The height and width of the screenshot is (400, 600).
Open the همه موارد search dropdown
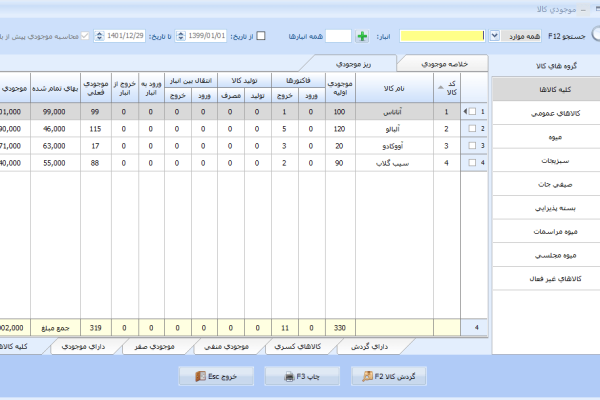click(x=494, y=36)
